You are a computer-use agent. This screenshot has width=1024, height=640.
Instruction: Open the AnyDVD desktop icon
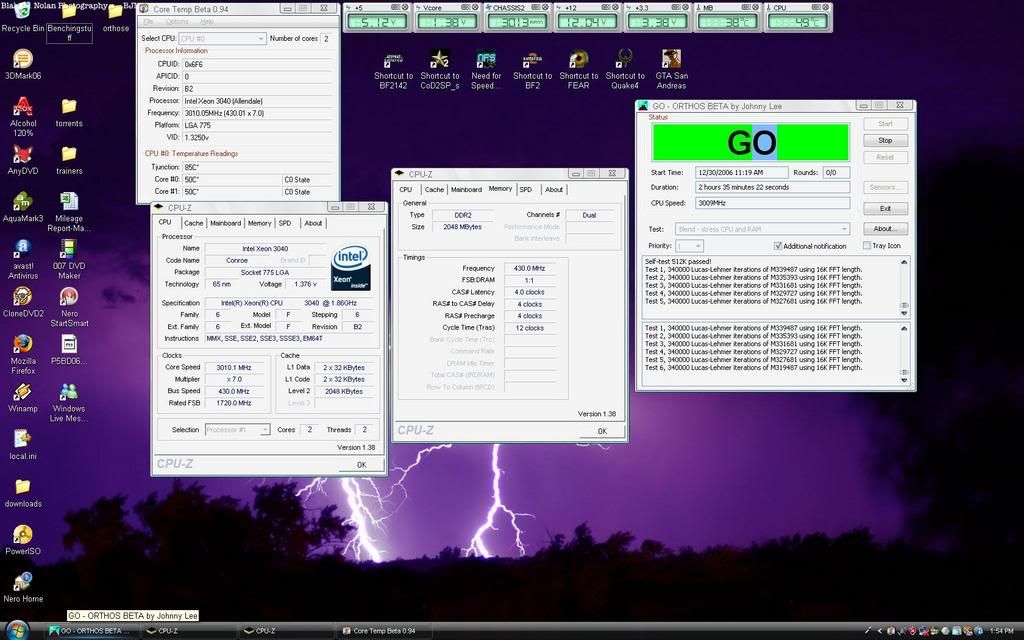pos(23,160)
